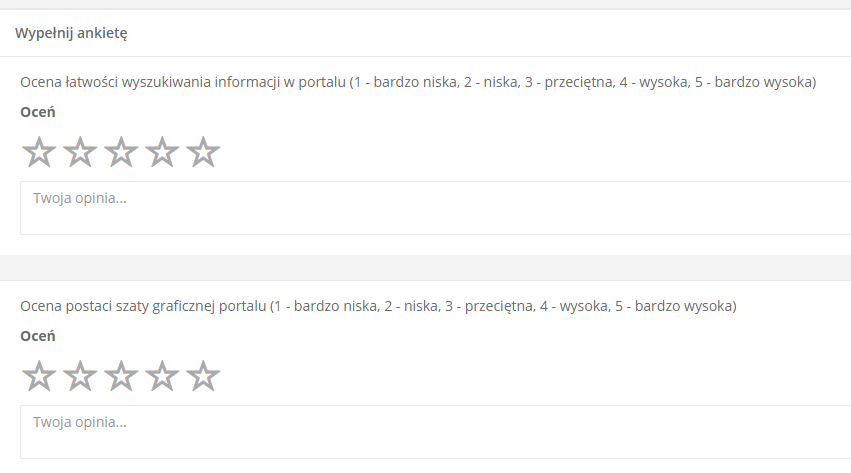Give search ease question two stars
851x473 pixels.
click(x=80, y=152)
